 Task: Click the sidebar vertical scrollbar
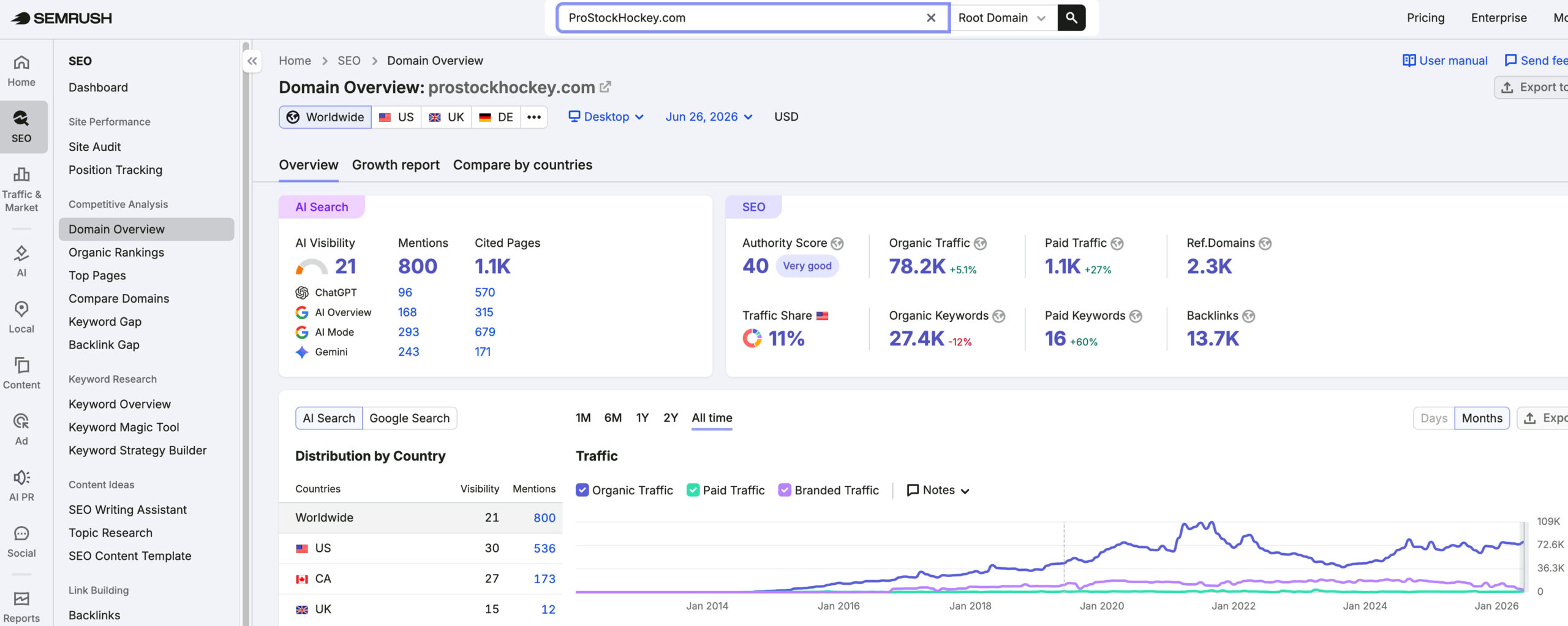(x=246, y=333)
